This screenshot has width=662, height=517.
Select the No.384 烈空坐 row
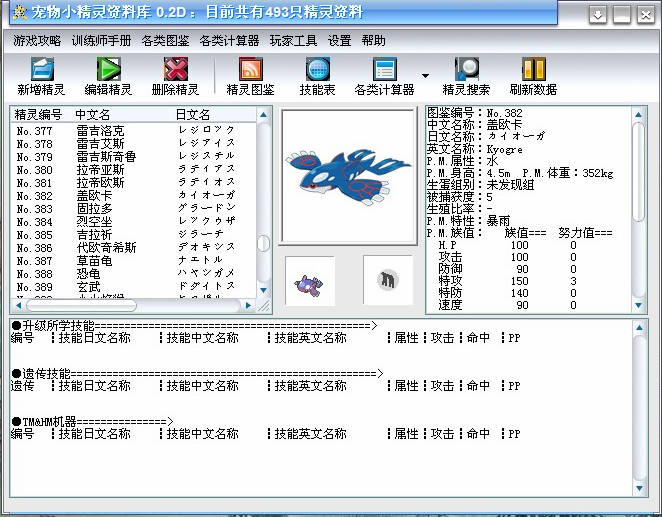133,222
